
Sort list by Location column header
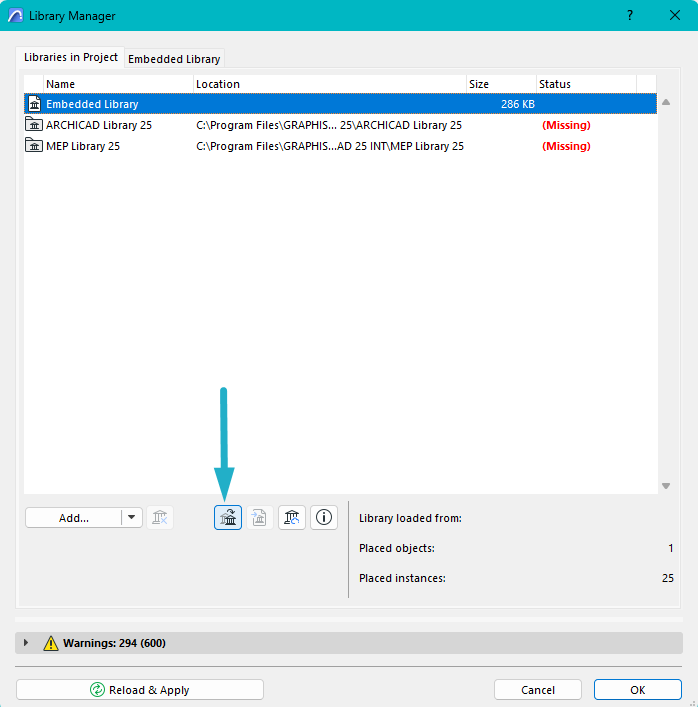pos(330,84)
